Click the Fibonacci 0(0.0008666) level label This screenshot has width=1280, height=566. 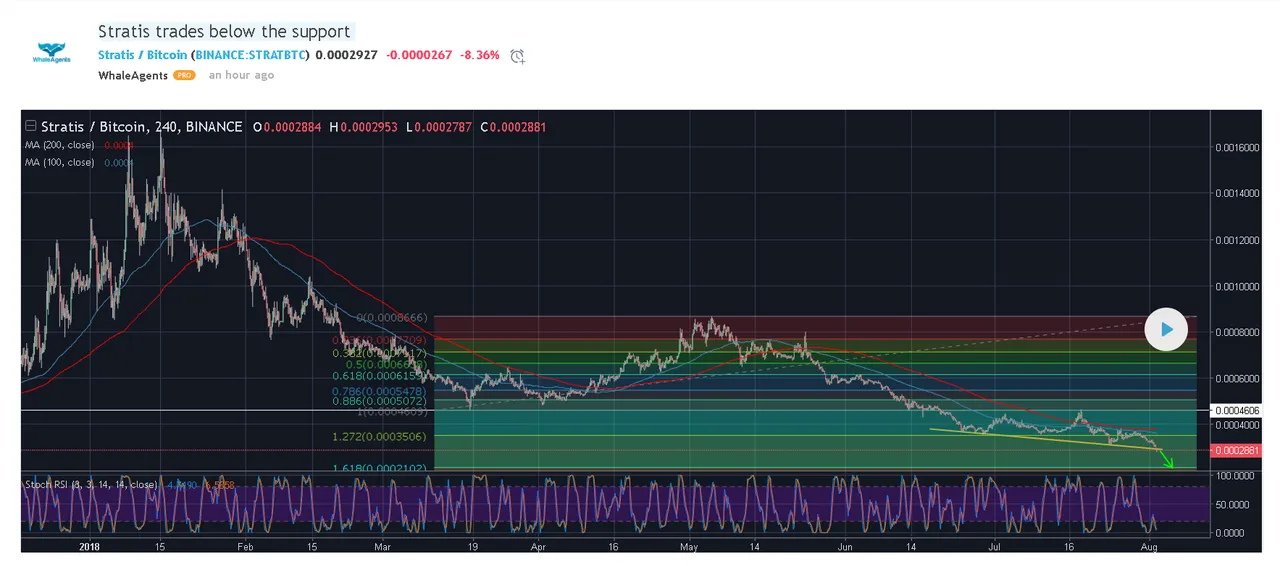(393, 317)
